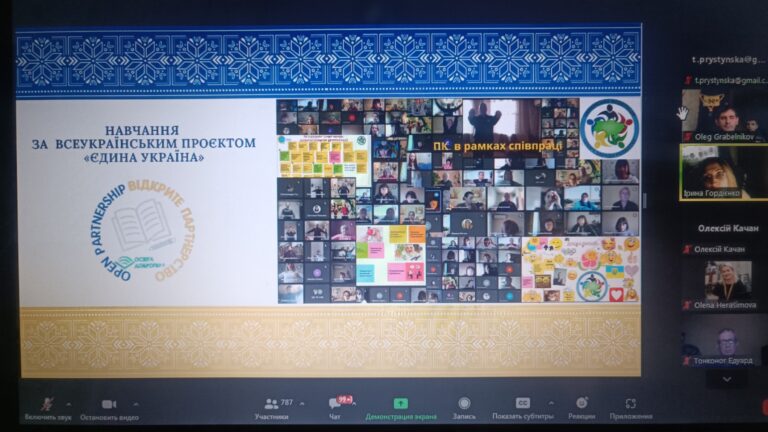Click the '«ЄДИНА УКРАЇНА»' text on the slide

click(143, 158)
